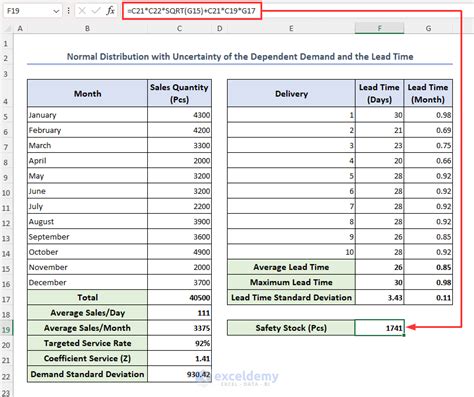Click the name box resize dots handle

click(x=68, y=11)
